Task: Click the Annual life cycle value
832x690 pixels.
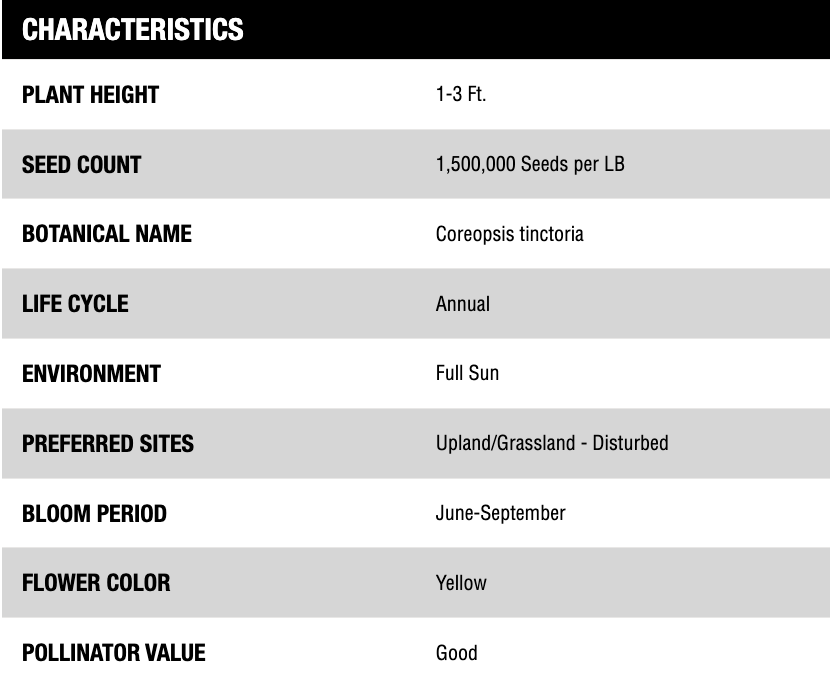Action: [x=463, y=304]
